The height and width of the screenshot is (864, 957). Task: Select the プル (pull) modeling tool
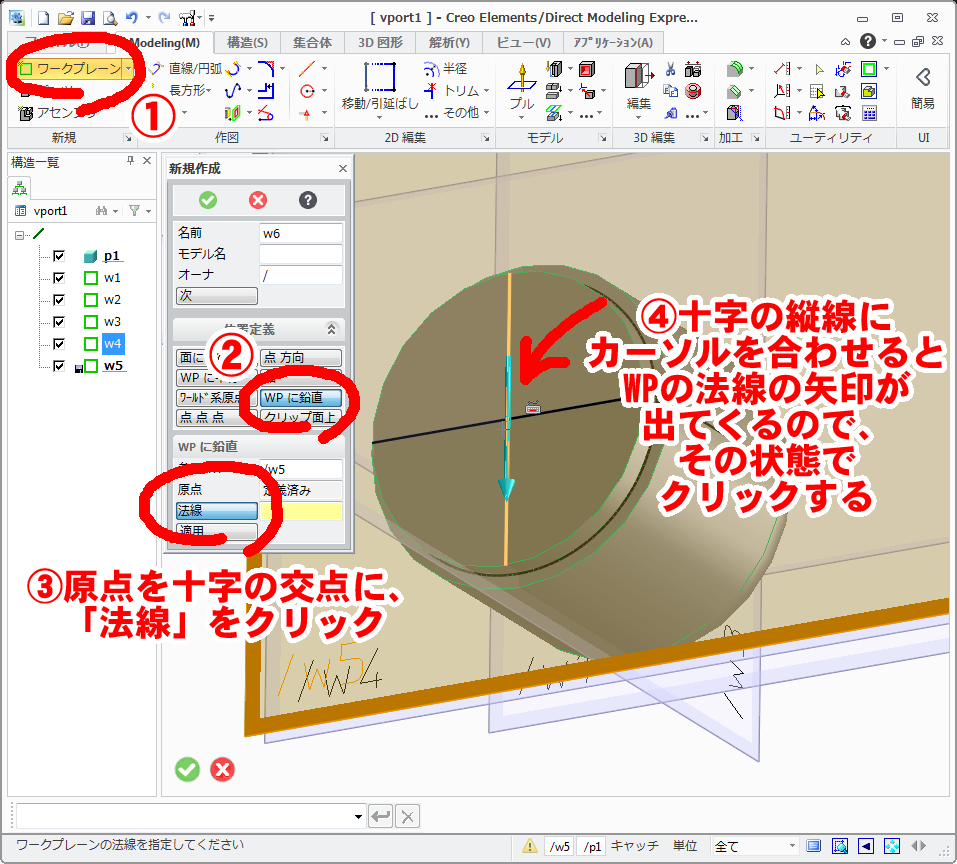coord(521,85)
